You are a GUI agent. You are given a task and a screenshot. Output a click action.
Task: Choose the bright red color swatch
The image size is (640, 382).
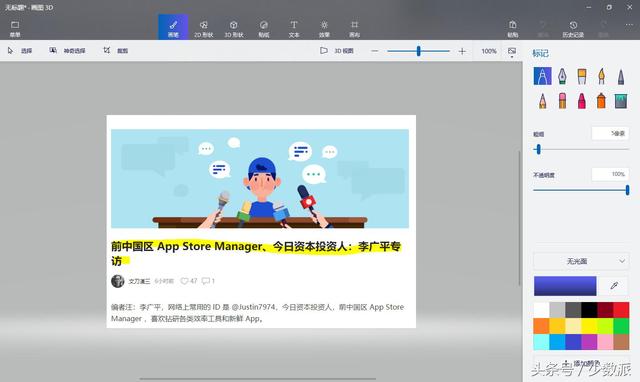coord(621,310)
